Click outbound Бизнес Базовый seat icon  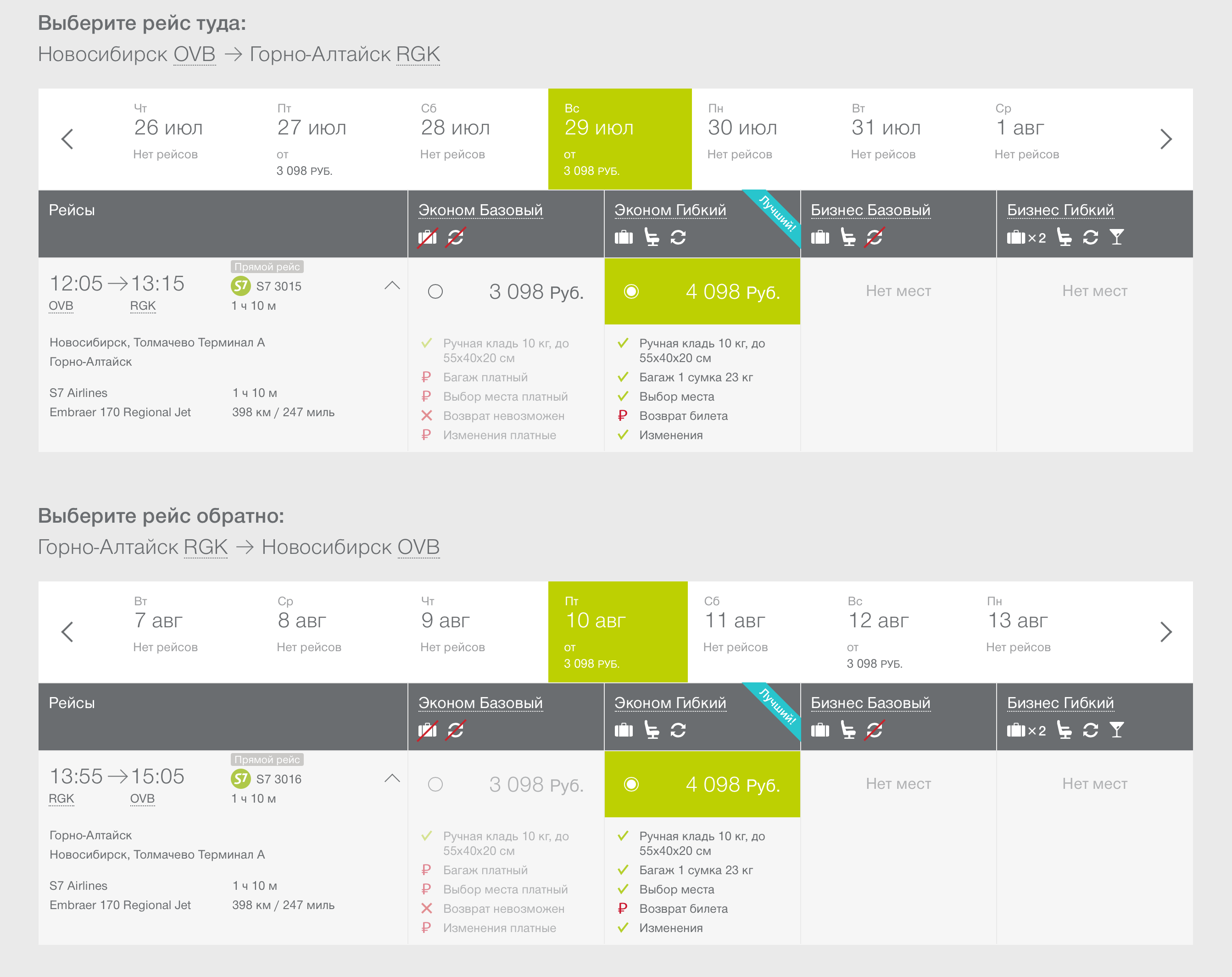pyautogui.click(x=848, y=237)
